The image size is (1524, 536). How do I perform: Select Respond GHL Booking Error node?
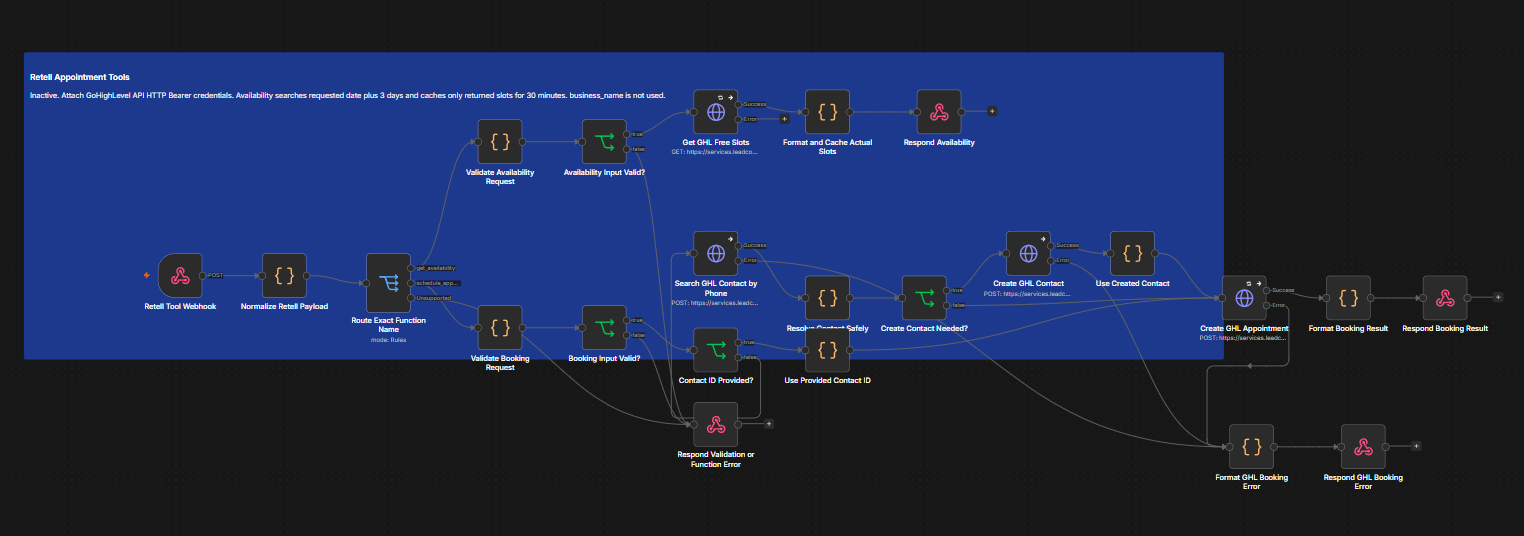(1363, 447)
